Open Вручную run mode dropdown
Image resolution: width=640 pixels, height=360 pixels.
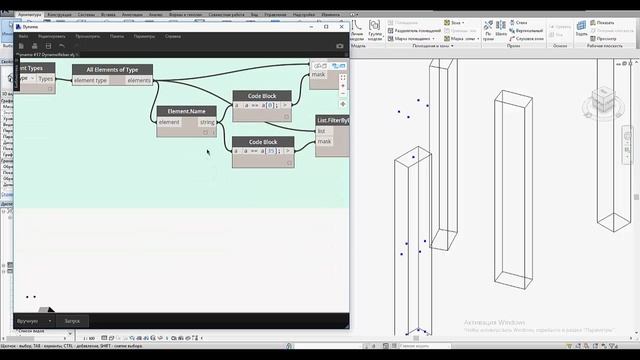(x=34, y=321)
